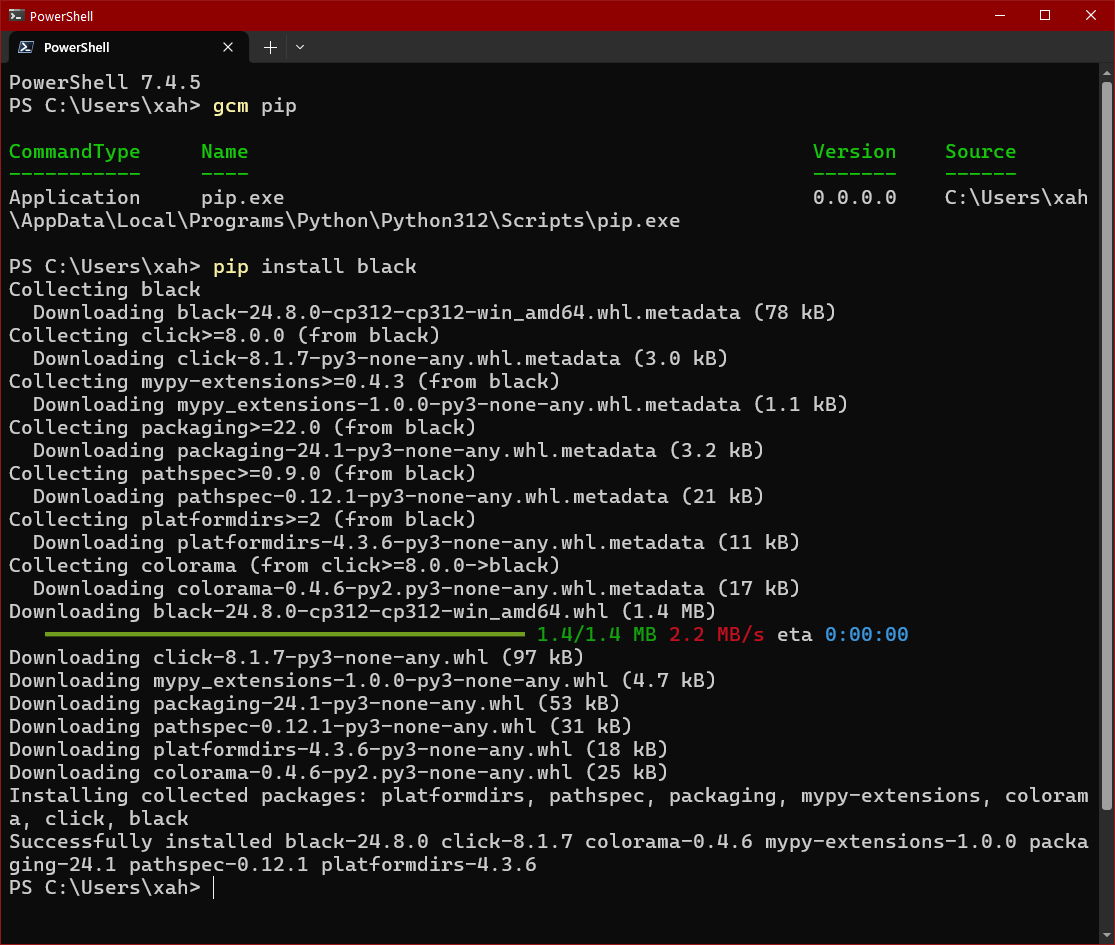The image size is (1115, 945).
Task: Click mypy_extensions whl.metadata (1.1 kB) line
Action: point(440,405)
